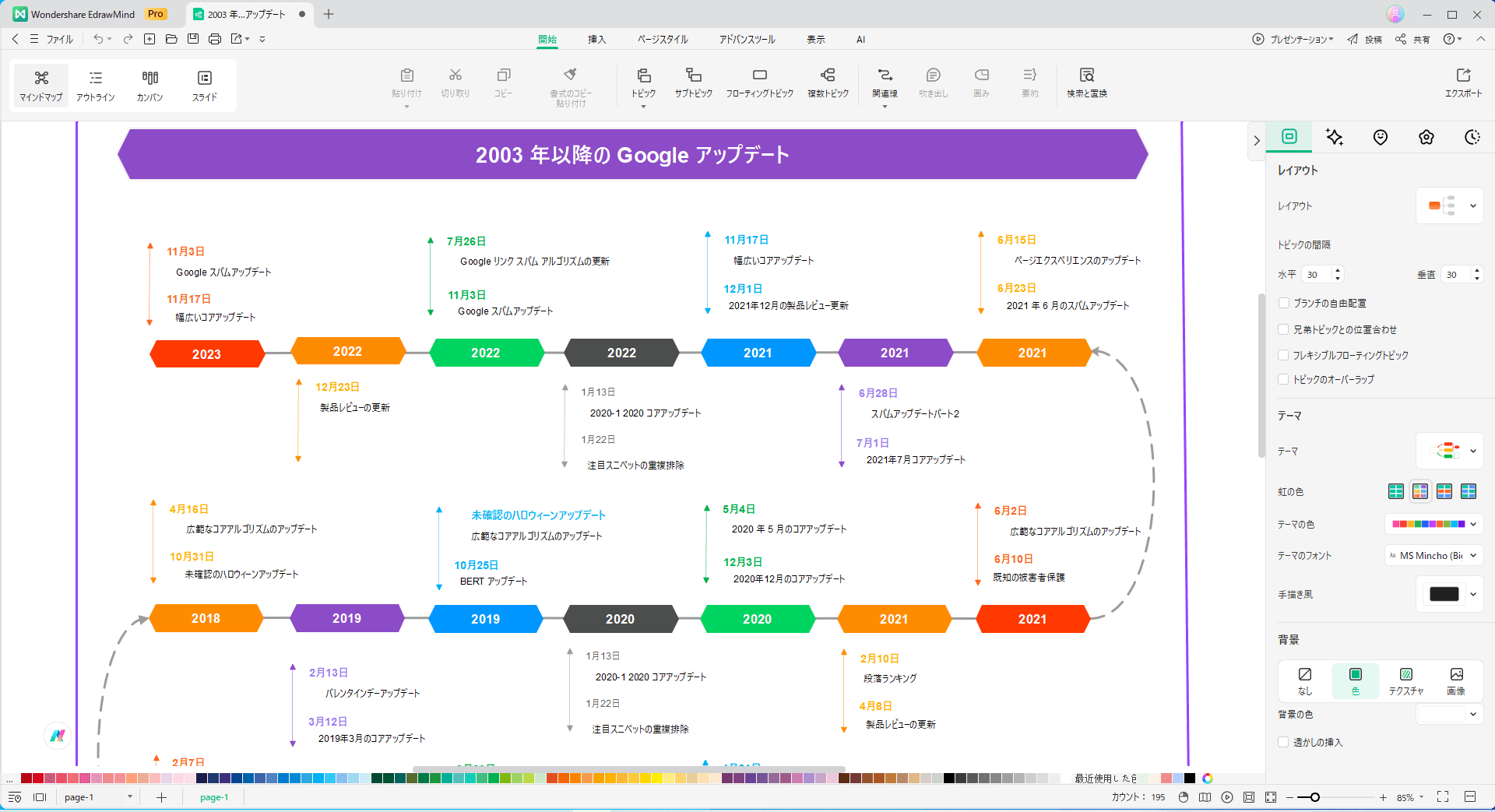Select the second rainbow color option
1495x812 pixels.
[1420, 491]
